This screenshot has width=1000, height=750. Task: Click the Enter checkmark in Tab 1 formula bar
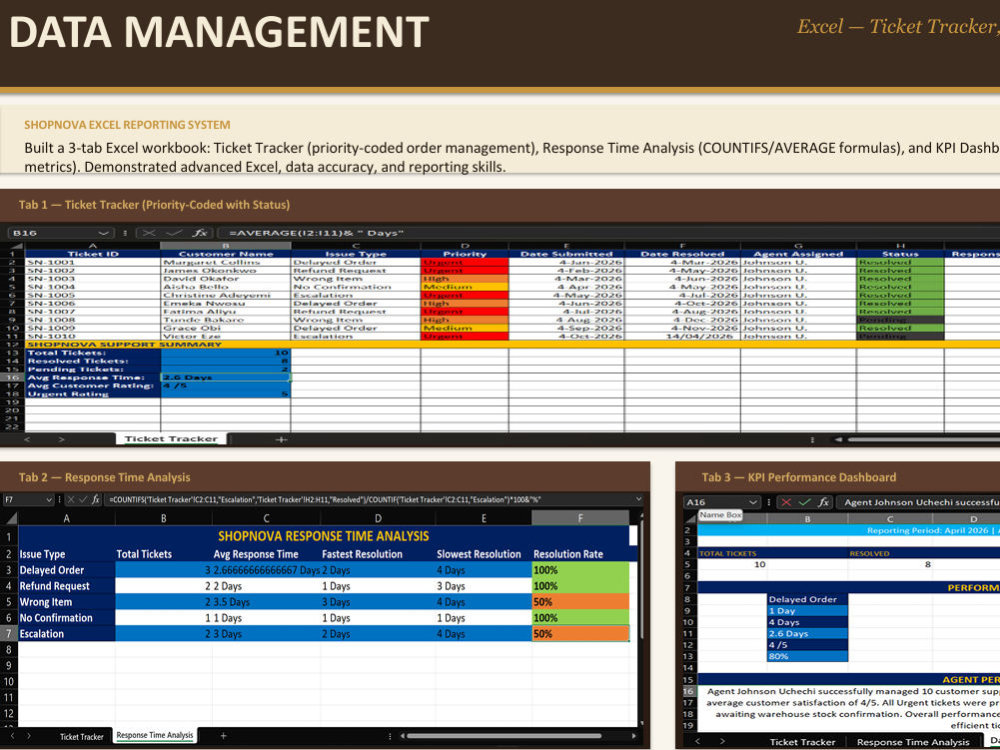point(173,233)
